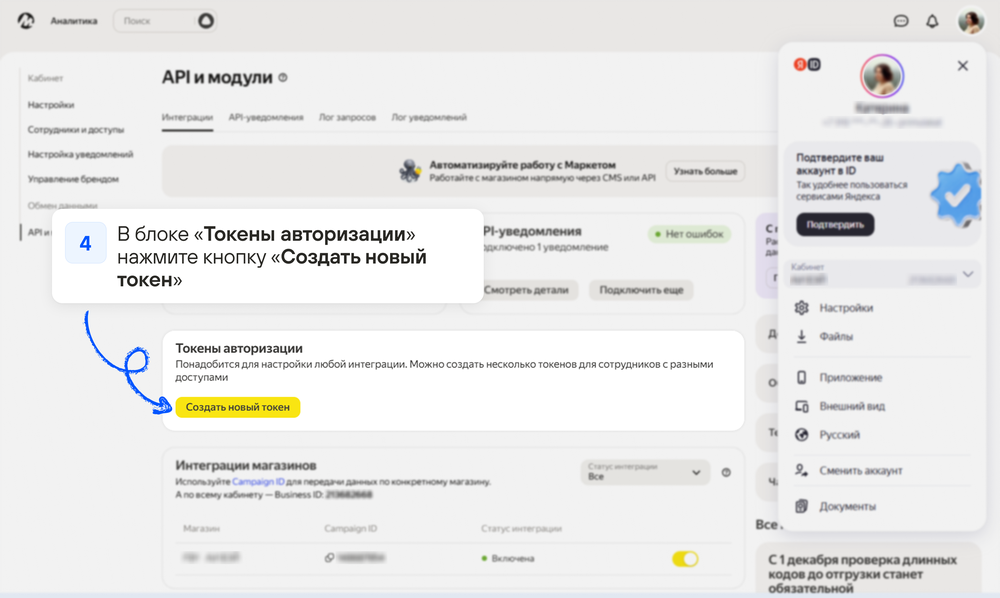The image size is (1000, 598).
Task: Click the Campaign ID column header
Action: [351, 529]
